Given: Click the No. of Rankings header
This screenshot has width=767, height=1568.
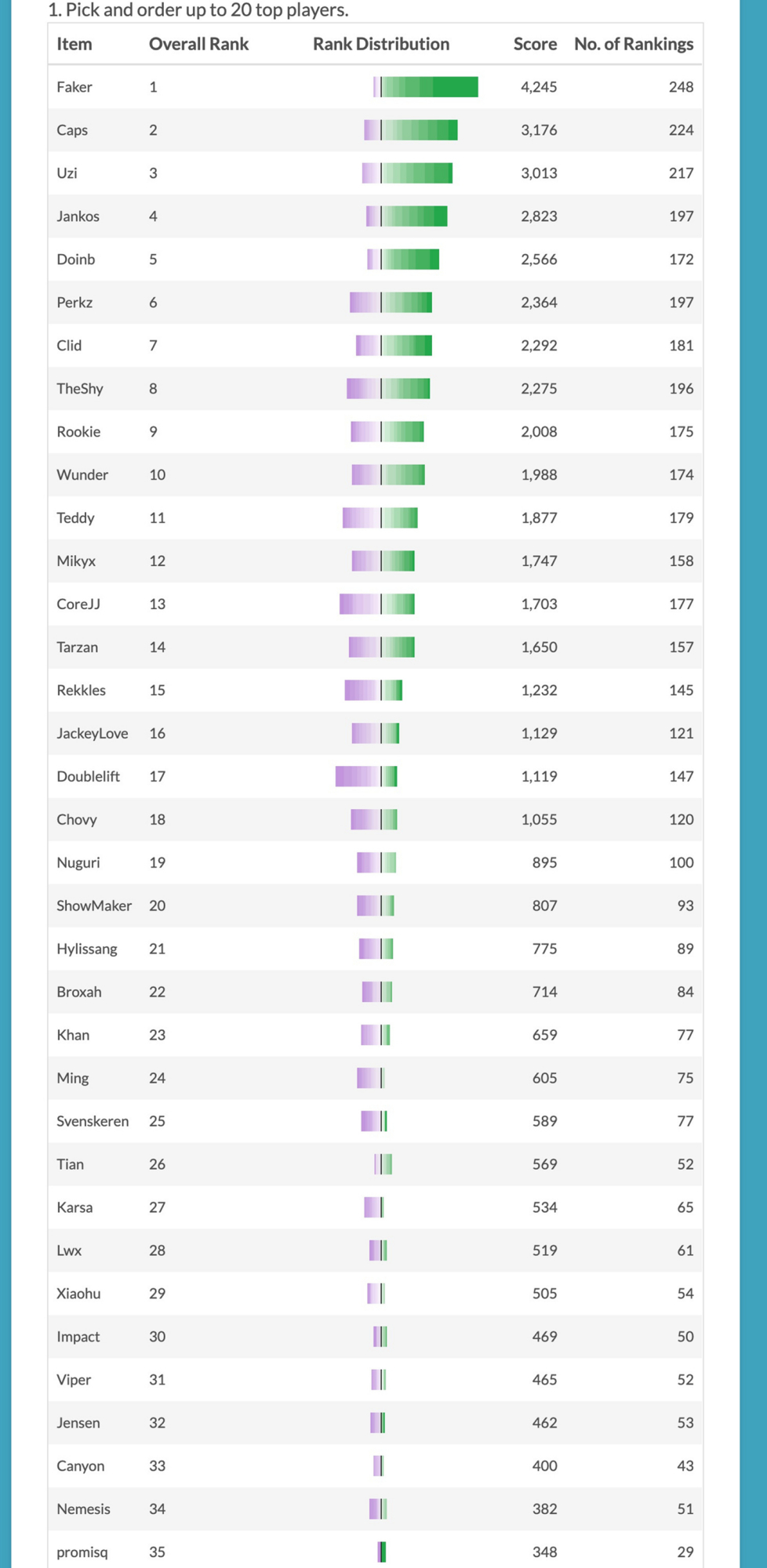Looking at the screenshot, I should 634,44.
